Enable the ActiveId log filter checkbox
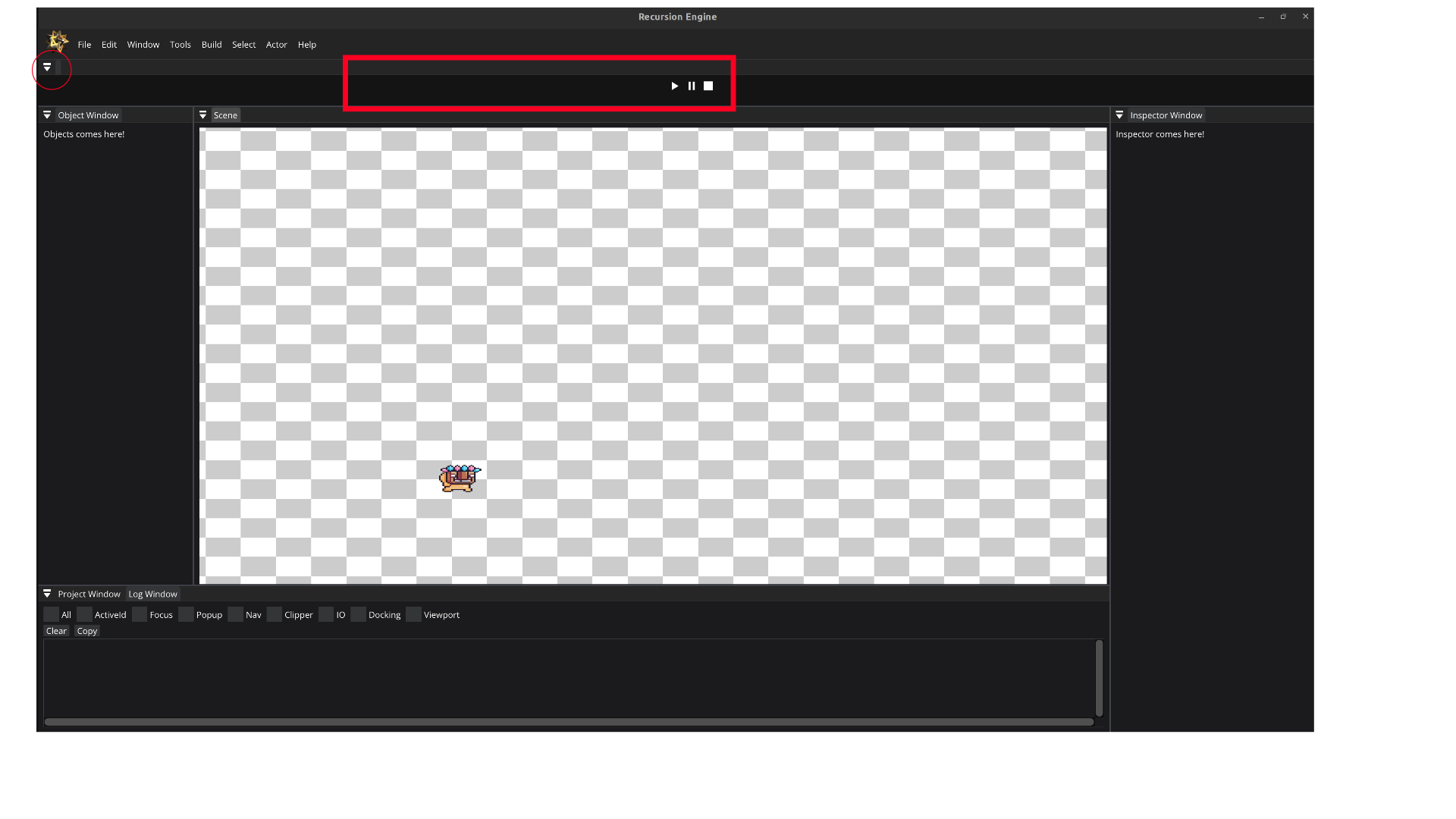 83,614
